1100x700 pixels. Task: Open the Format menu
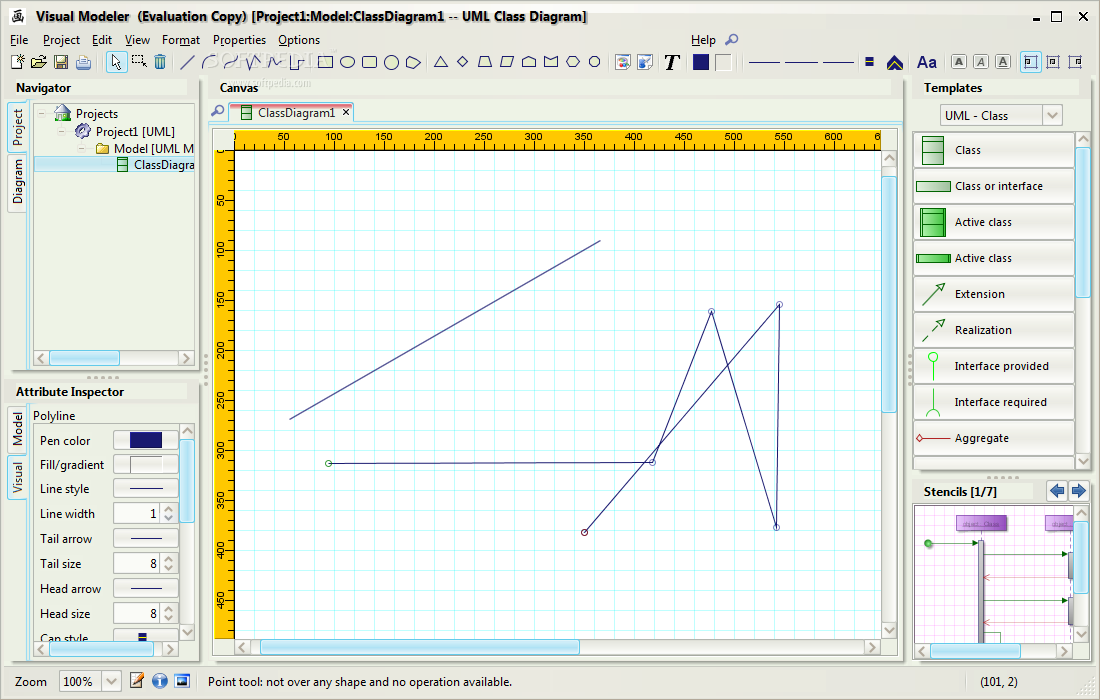[x=181, y=40]
